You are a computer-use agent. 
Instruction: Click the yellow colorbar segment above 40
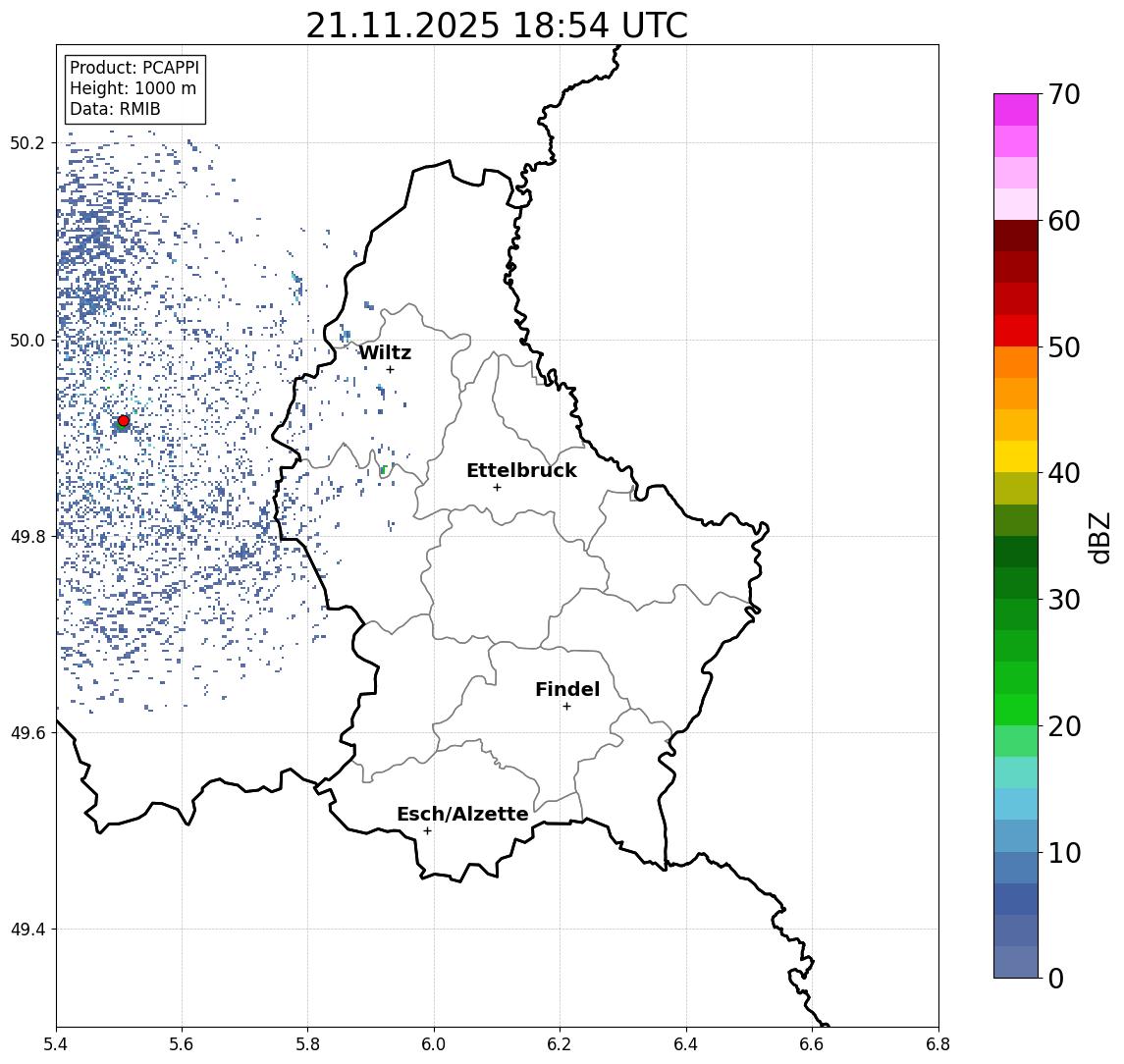[x=1016, y=457]
